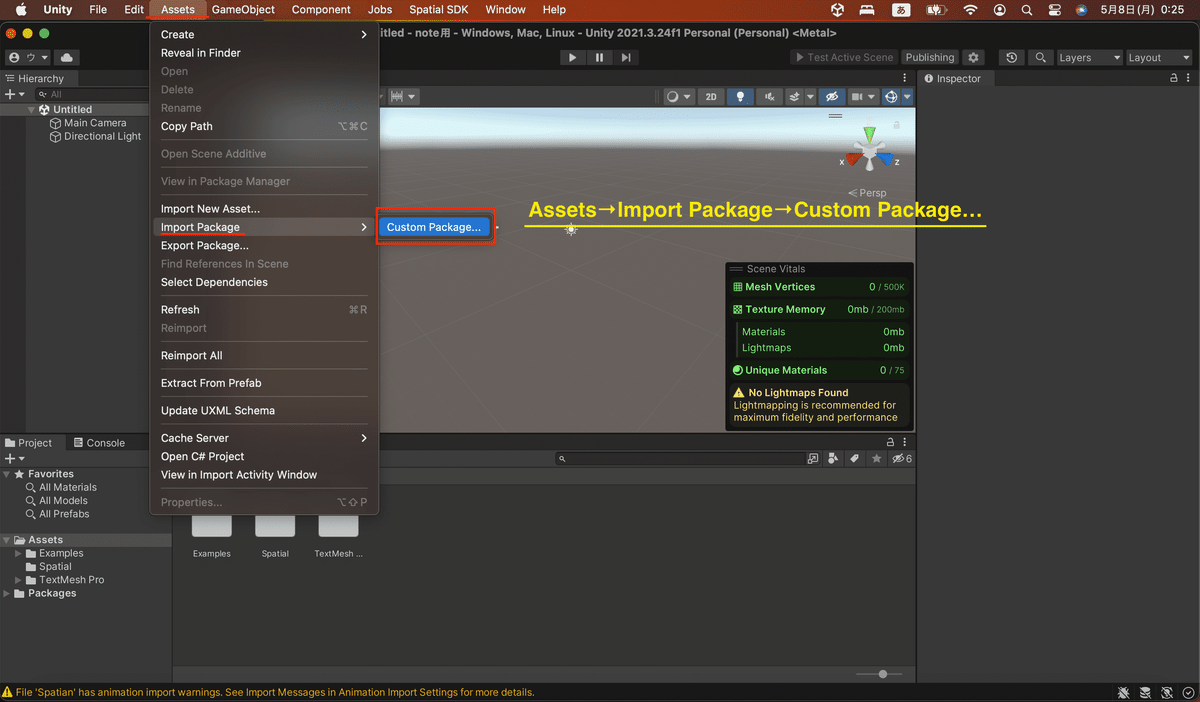Click search by type icon in Project

[x=834, y=458]
